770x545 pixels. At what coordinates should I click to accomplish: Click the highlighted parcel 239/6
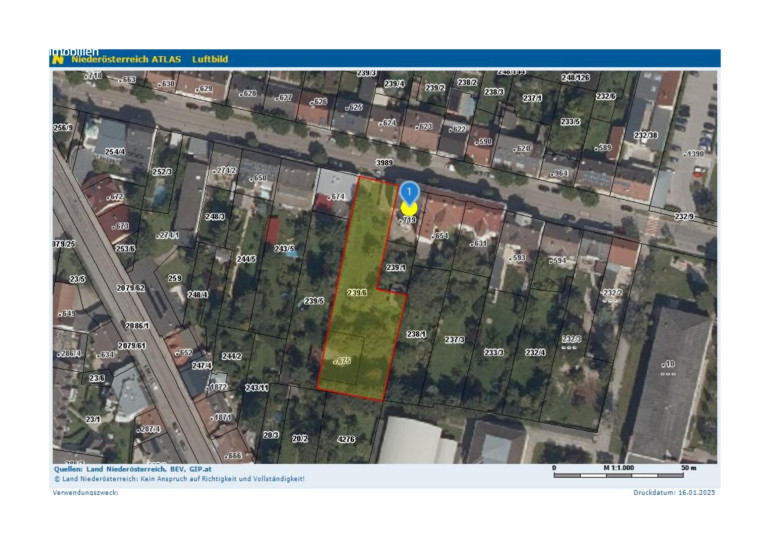(x=357, y=292)
